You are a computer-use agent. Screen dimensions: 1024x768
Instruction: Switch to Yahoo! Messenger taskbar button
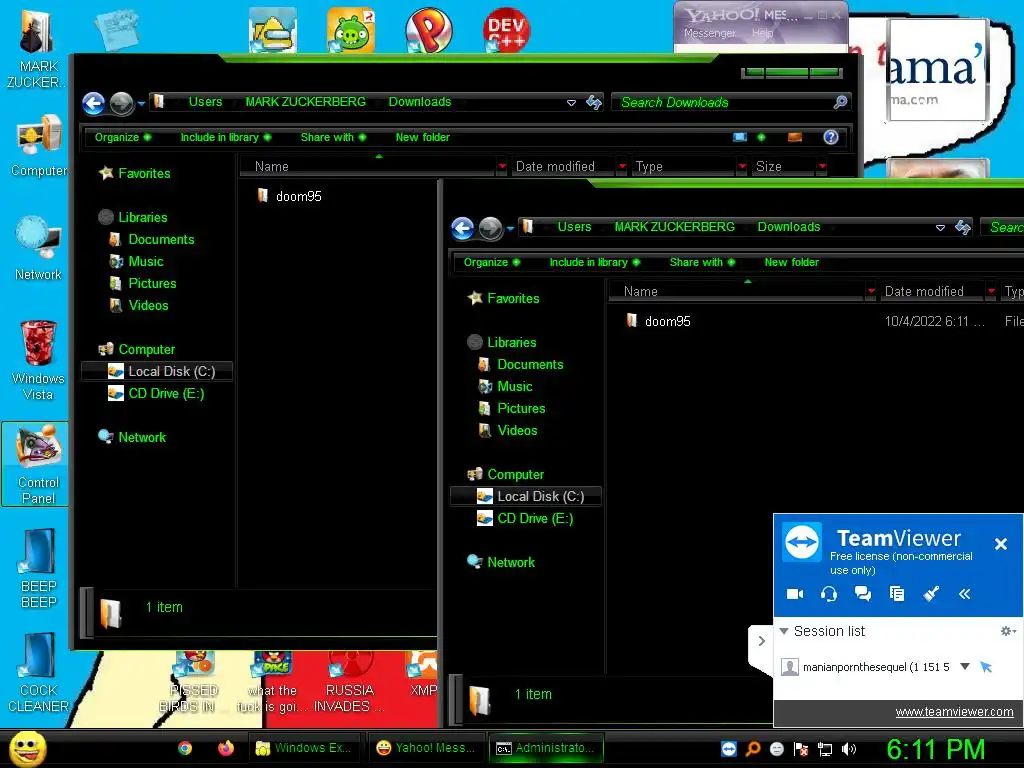point(426,748)
